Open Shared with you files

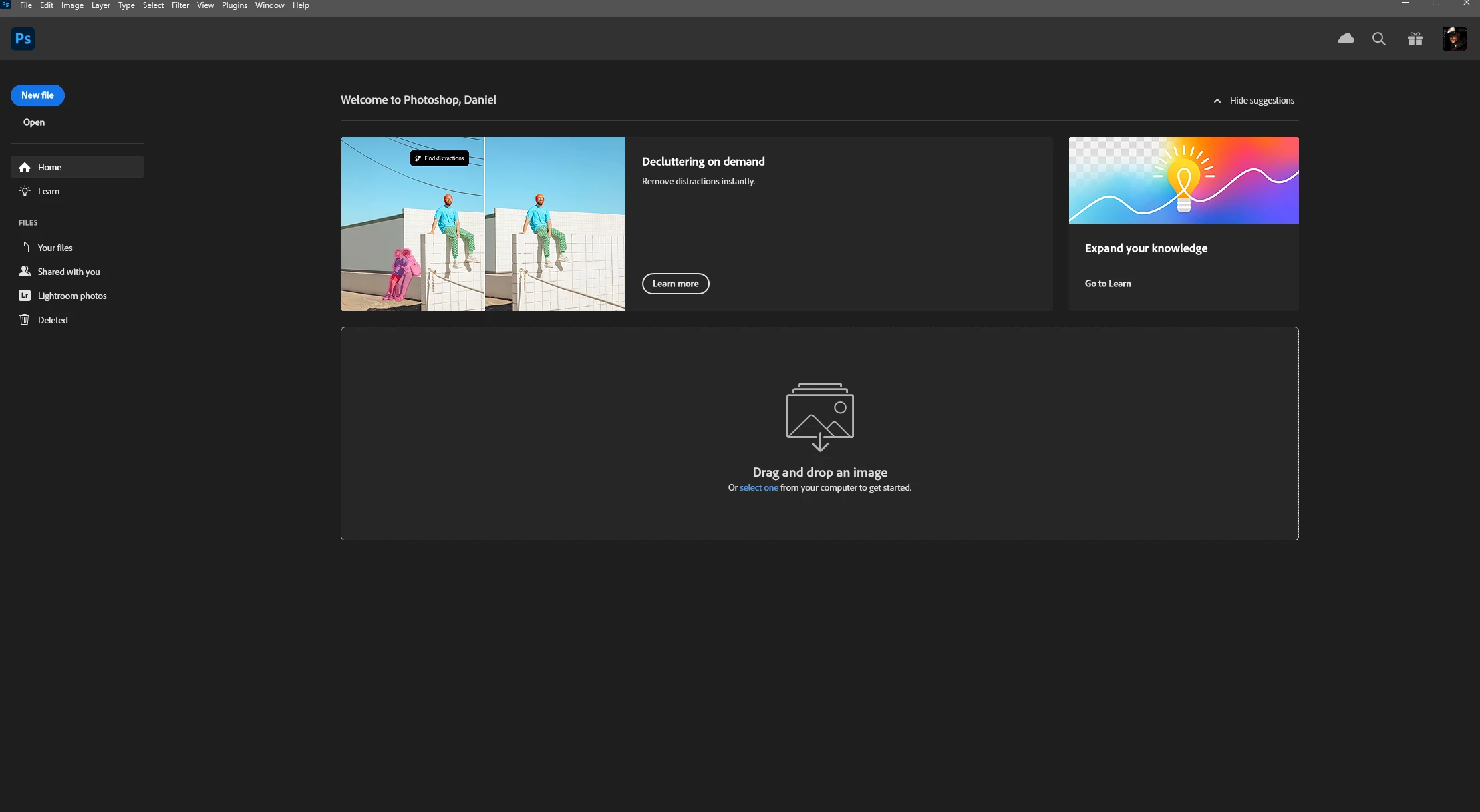(68, 272)
